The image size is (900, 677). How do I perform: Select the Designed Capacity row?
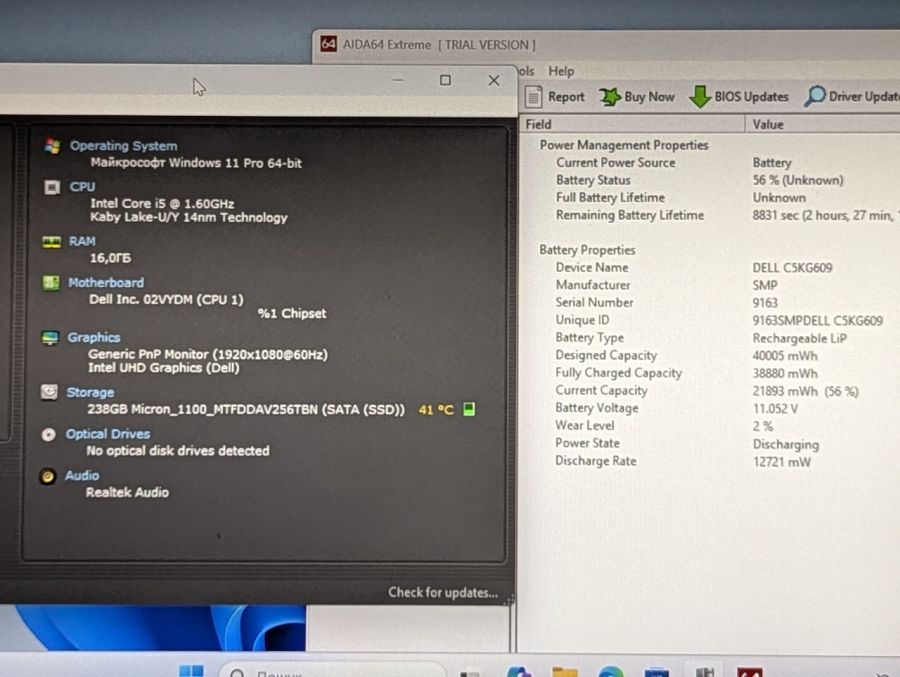709,355
